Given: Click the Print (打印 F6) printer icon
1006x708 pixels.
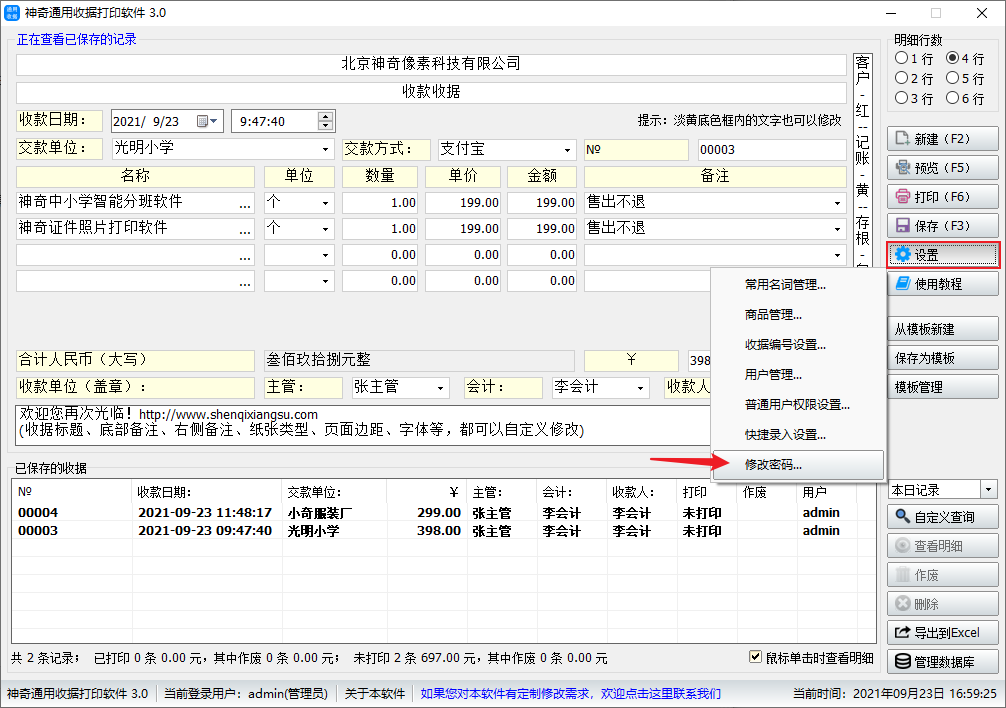Looking at the screenshot, I should point(903,197).
